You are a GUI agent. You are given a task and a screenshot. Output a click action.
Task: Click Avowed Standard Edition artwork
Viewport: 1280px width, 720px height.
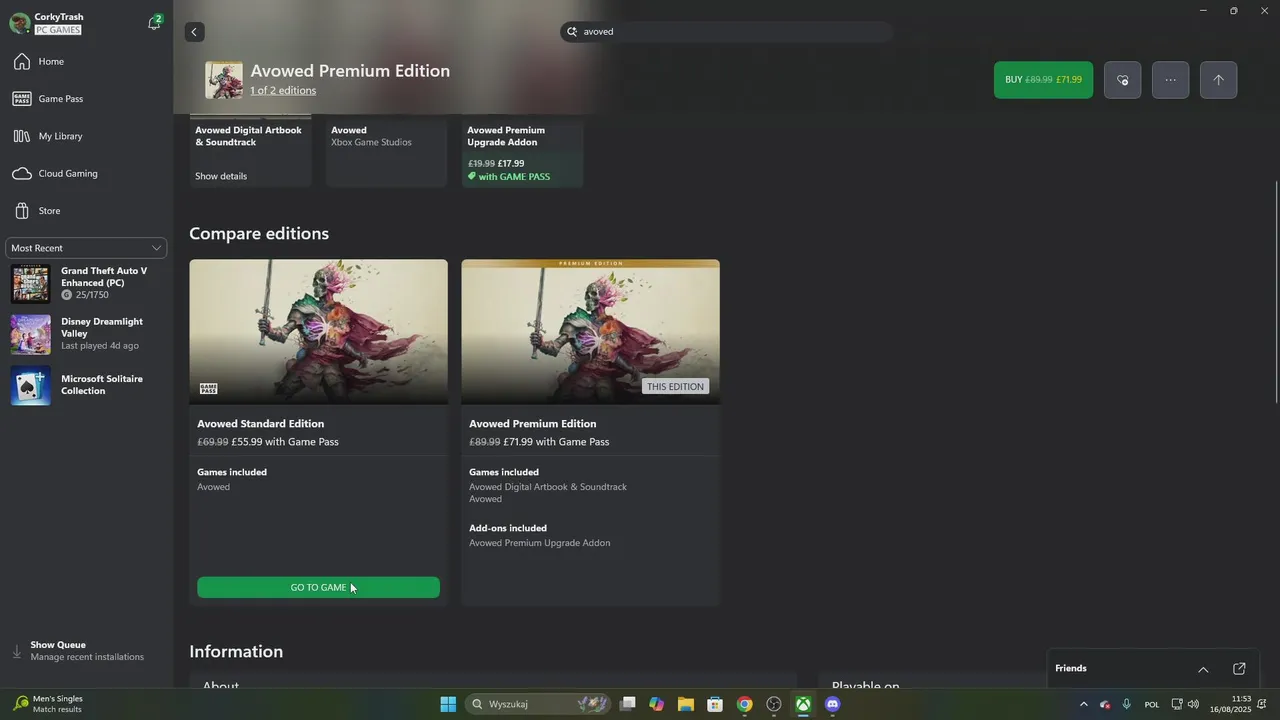[319, 332]
